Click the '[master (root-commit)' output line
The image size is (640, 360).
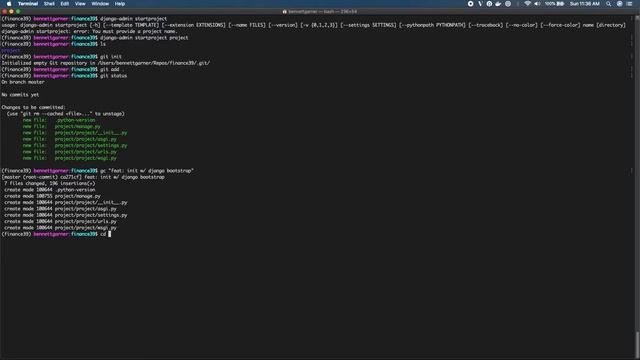coord(83,177)
